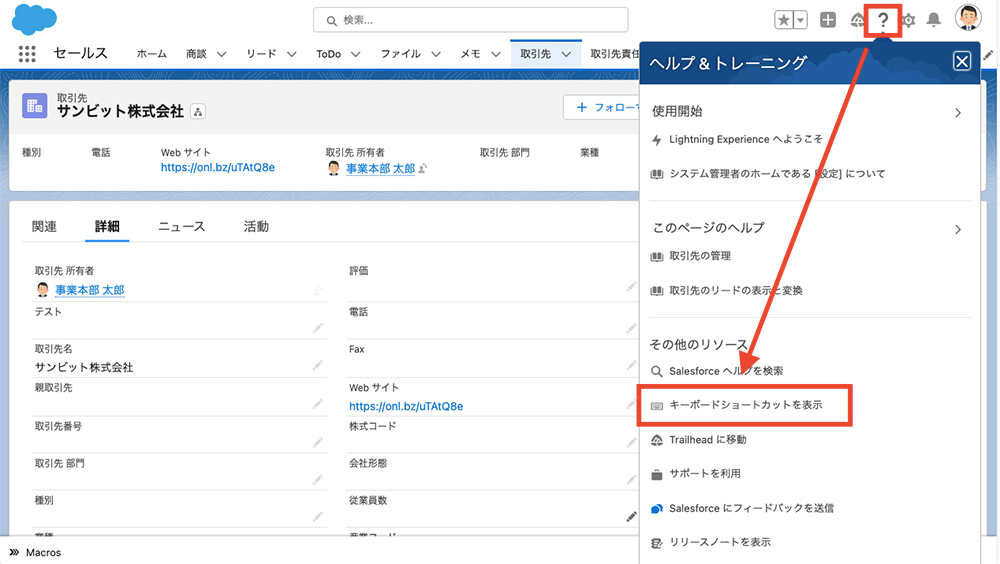Open the 商談 tab
Screen dimensions: 1000x564
click(x=196, y=54)
